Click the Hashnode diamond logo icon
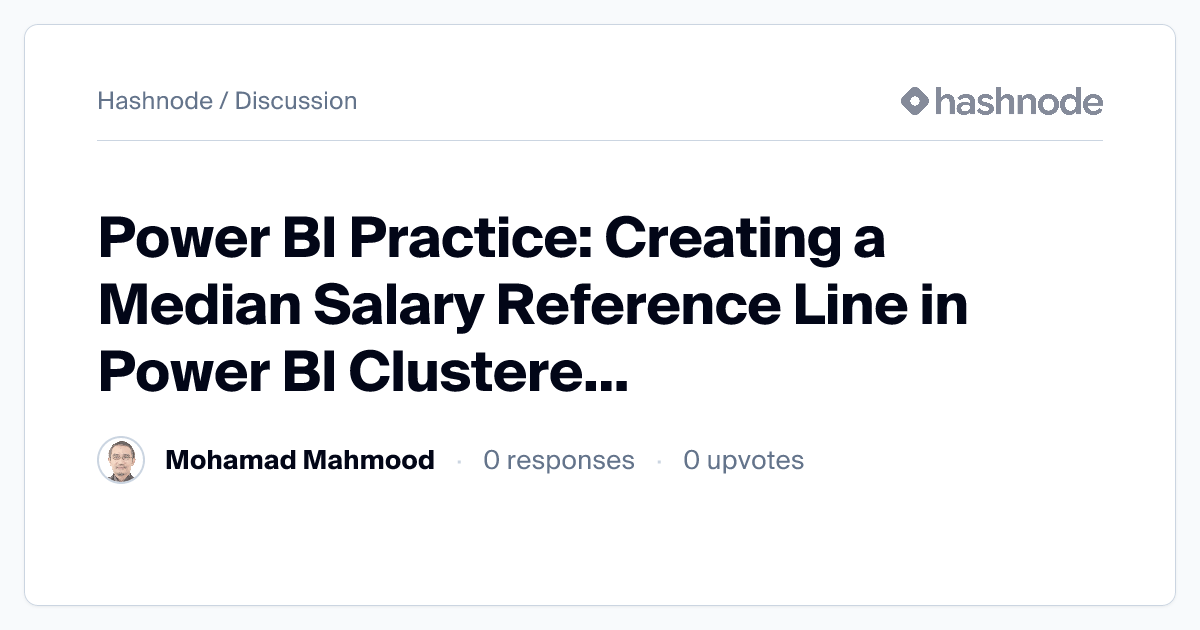1200x630 pixels. 914,101
